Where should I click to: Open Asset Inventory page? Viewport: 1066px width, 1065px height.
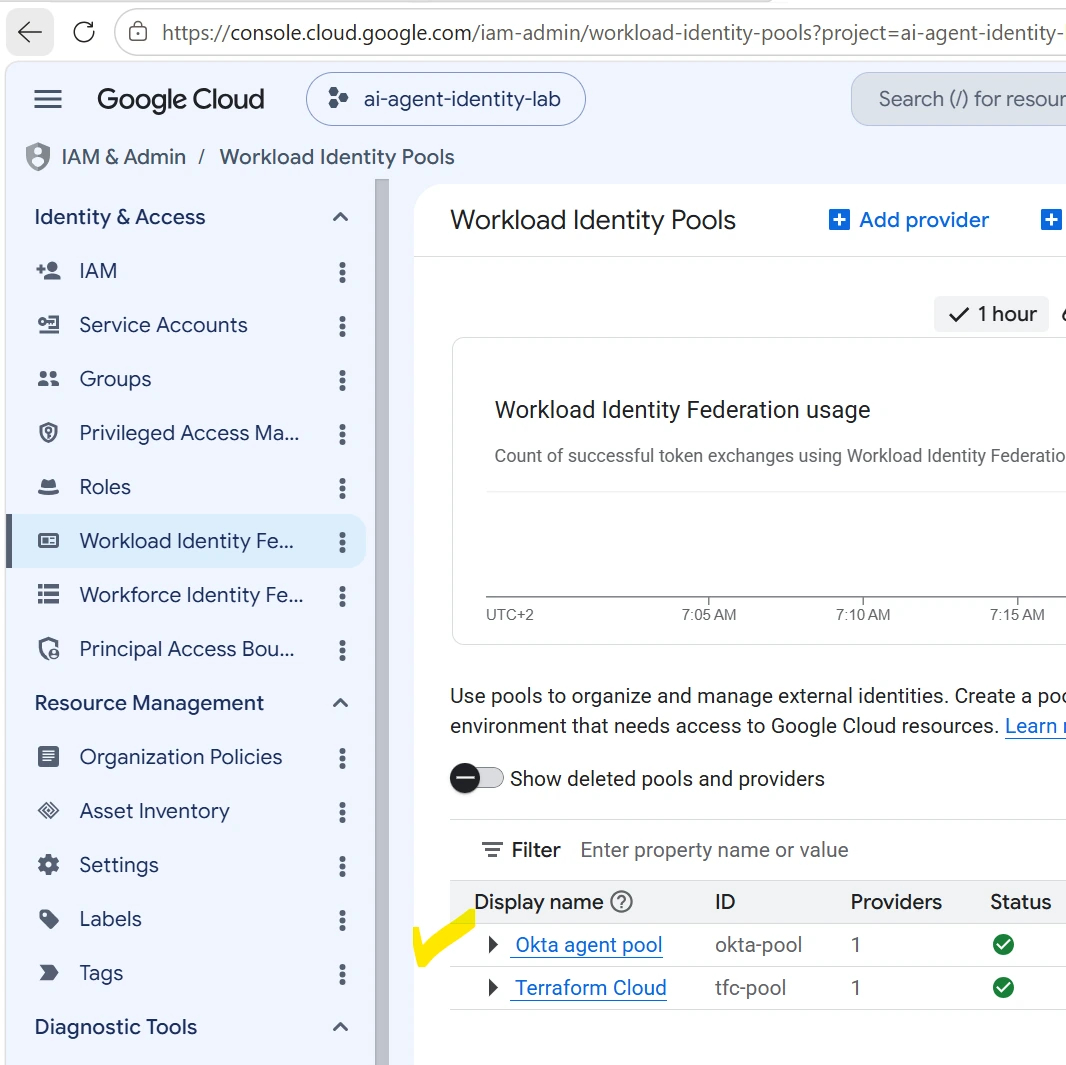point(154,811)
